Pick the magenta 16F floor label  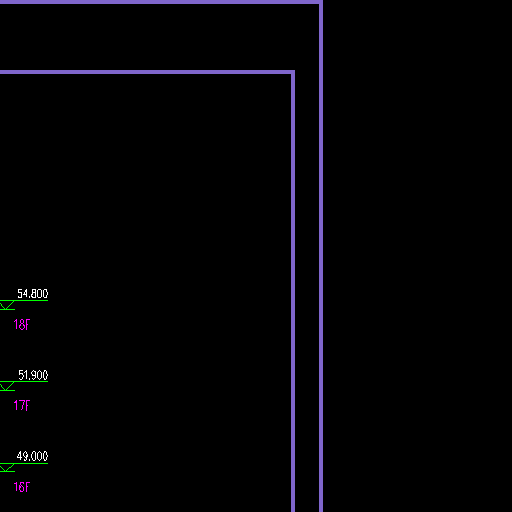click(x=22, y=487)
